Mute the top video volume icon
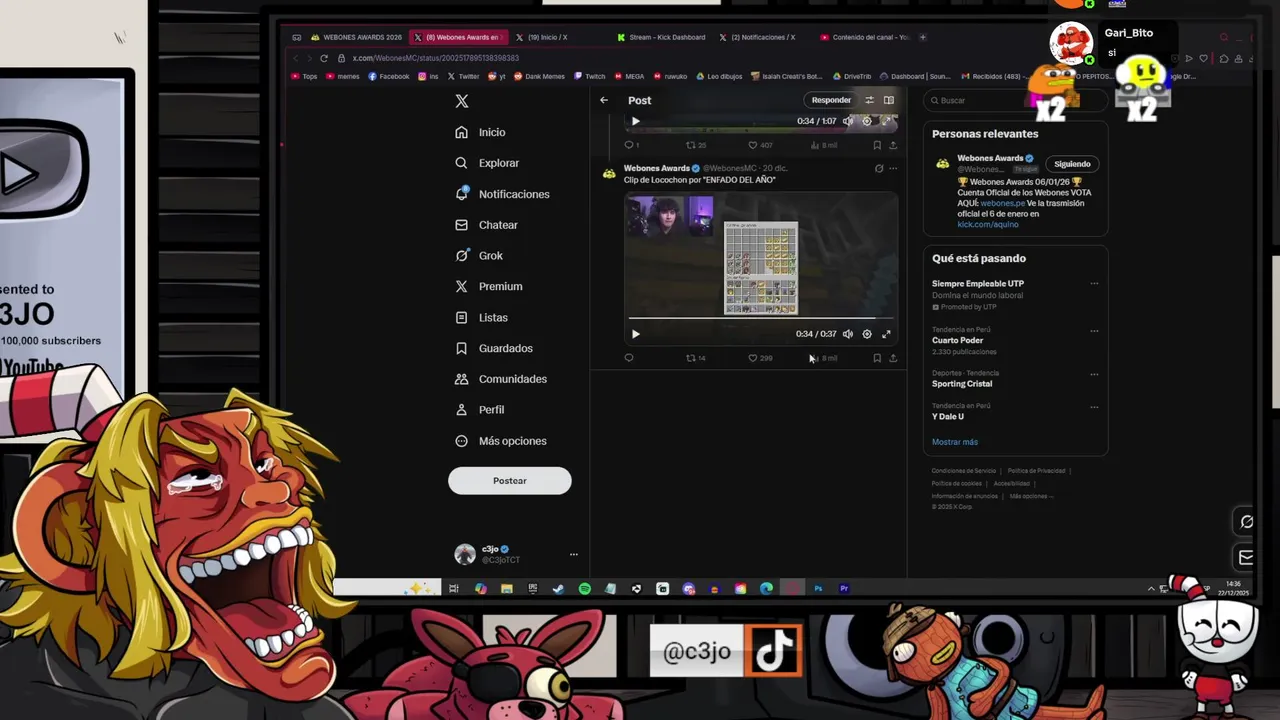 click(x=848, y=121)
